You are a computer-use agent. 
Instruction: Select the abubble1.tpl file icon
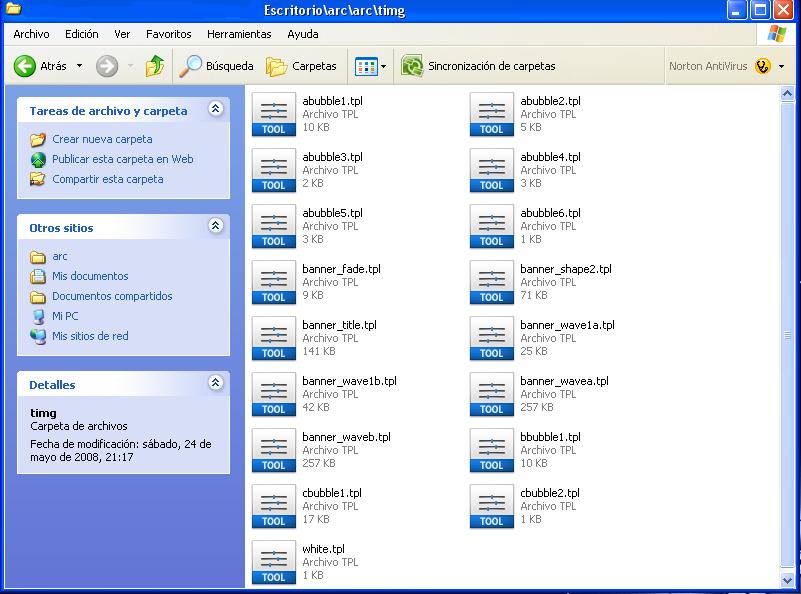pos(273,114)
